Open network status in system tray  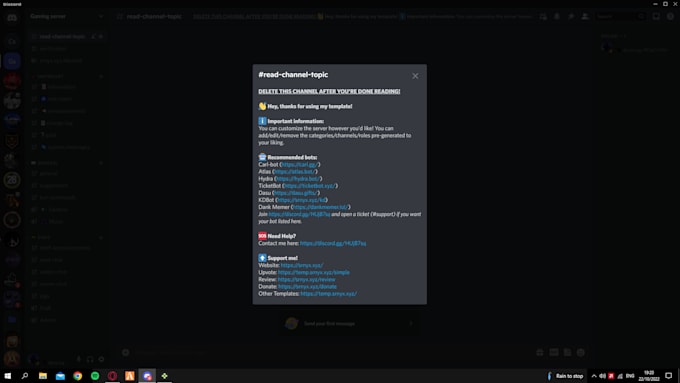[x=620, y=376]
